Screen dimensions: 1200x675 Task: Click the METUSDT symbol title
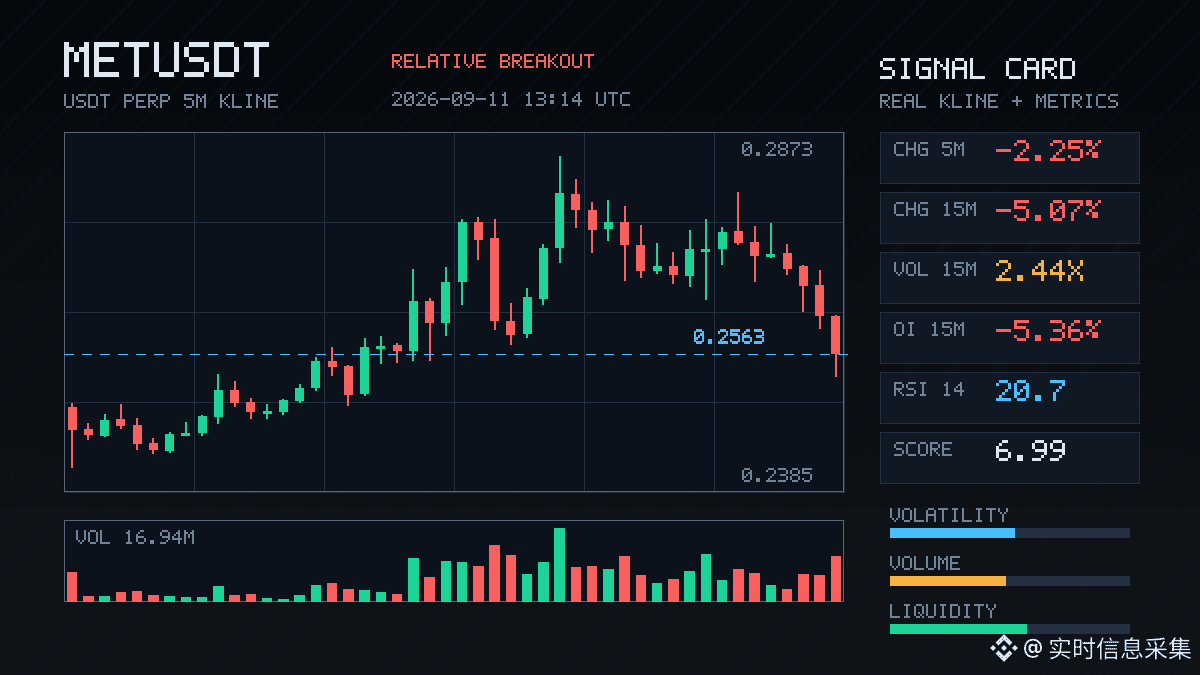click(x=166, y=60)
